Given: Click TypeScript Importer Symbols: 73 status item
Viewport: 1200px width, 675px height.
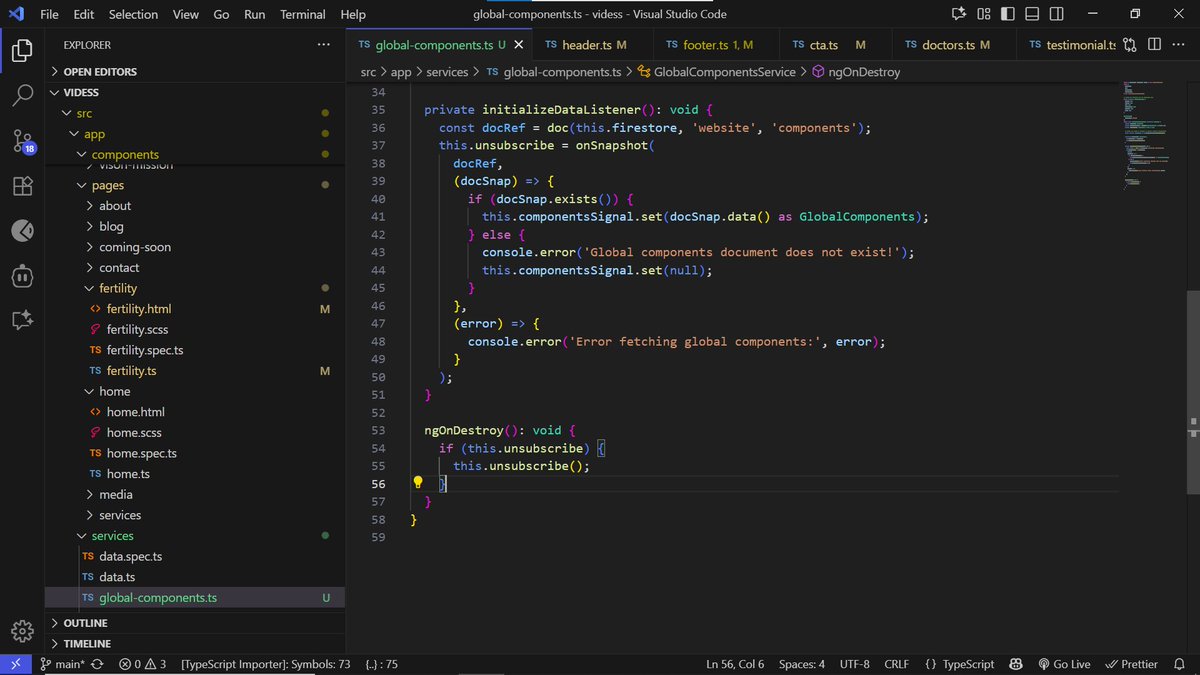Looking at the screenshot, I should coord(266,664).
